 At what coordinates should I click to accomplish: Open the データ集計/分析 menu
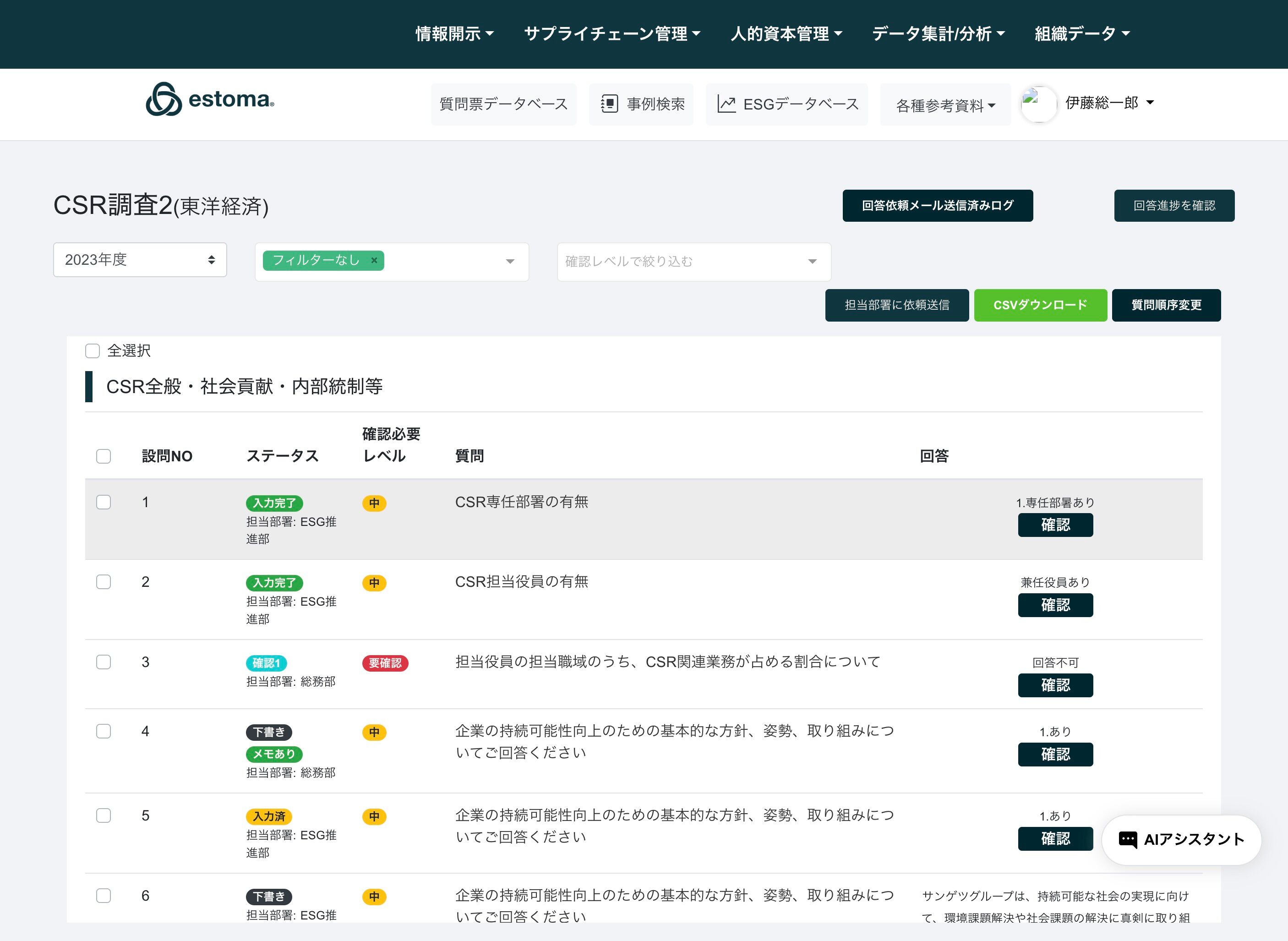(x=938, y=33)
